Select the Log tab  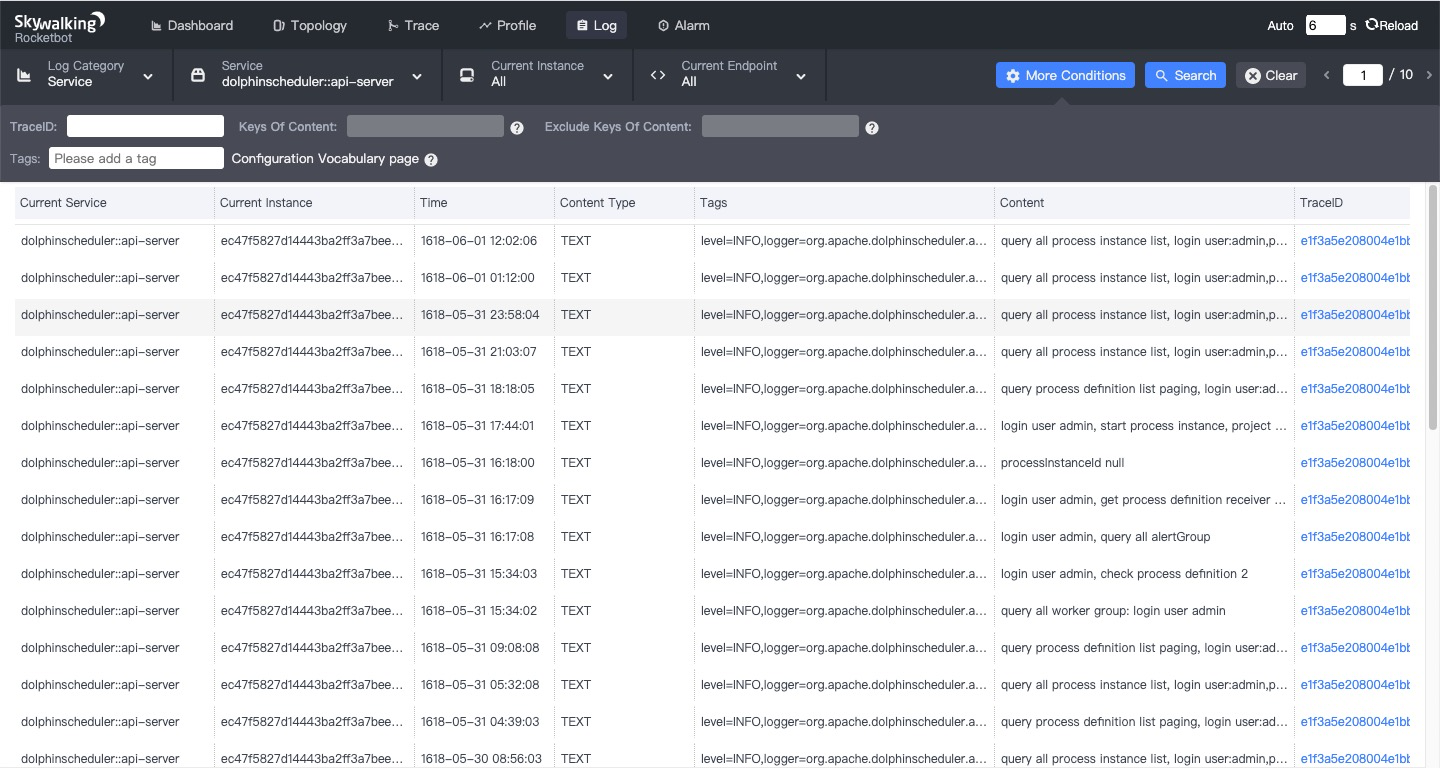(596, 25)
